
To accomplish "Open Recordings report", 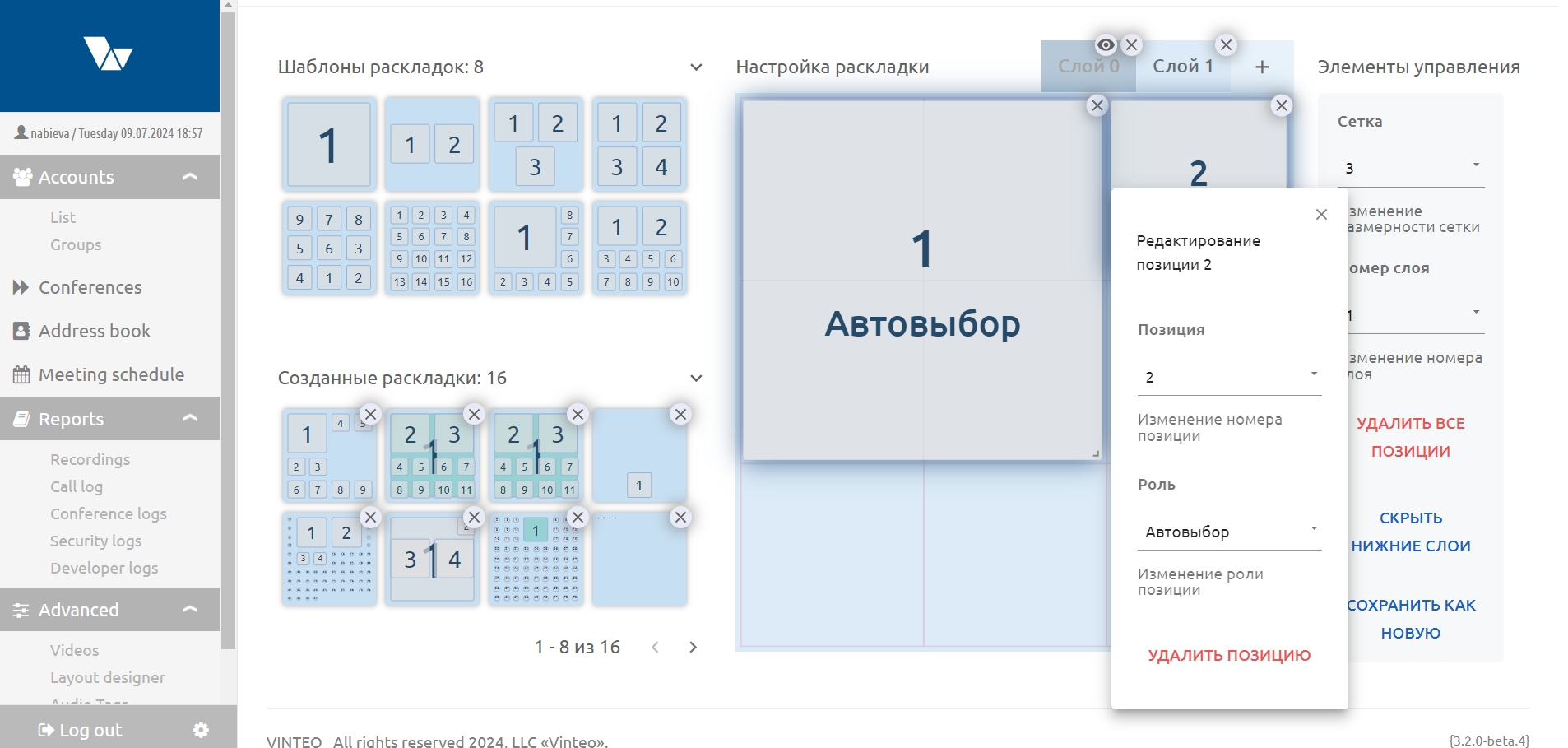I will point(90,459).
